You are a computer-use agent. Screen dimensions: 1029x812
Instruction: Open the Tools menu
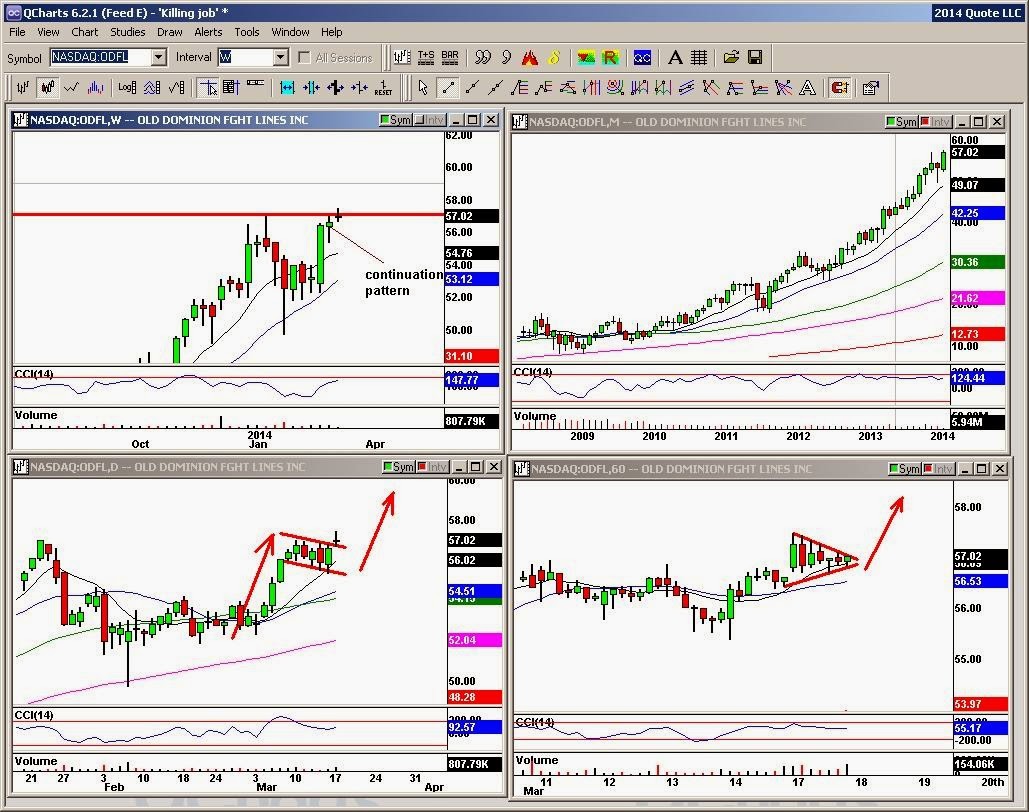pyautogui.click(x=247, y=32)
